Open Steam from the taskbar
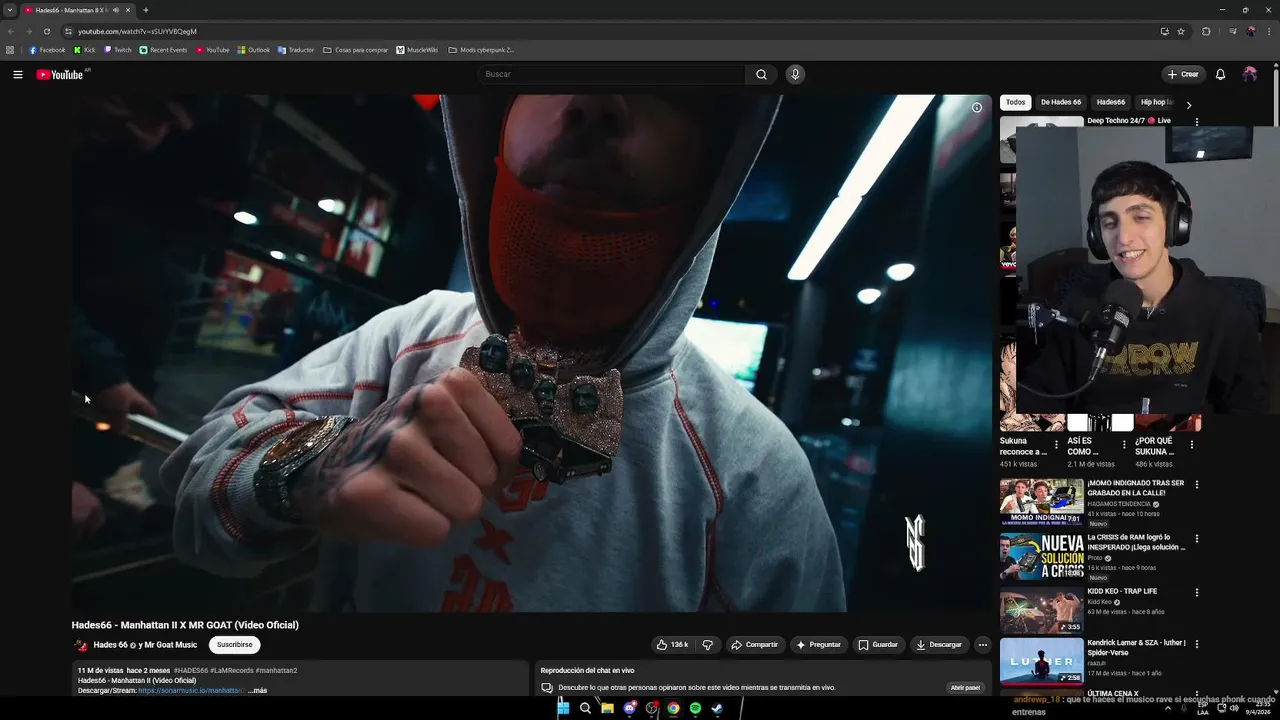1280x720 pixels. [x=717, y=708]
